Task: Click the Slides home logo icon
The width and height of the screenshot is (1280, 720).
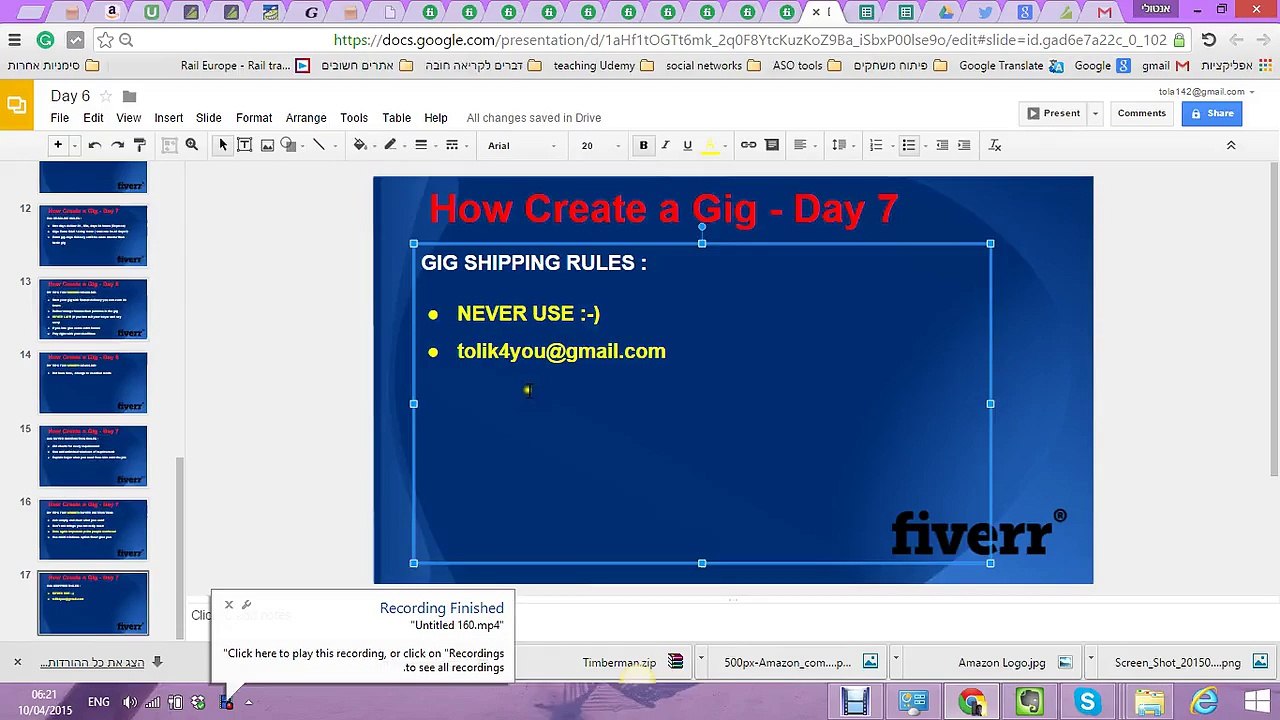Action: [16, 105]
